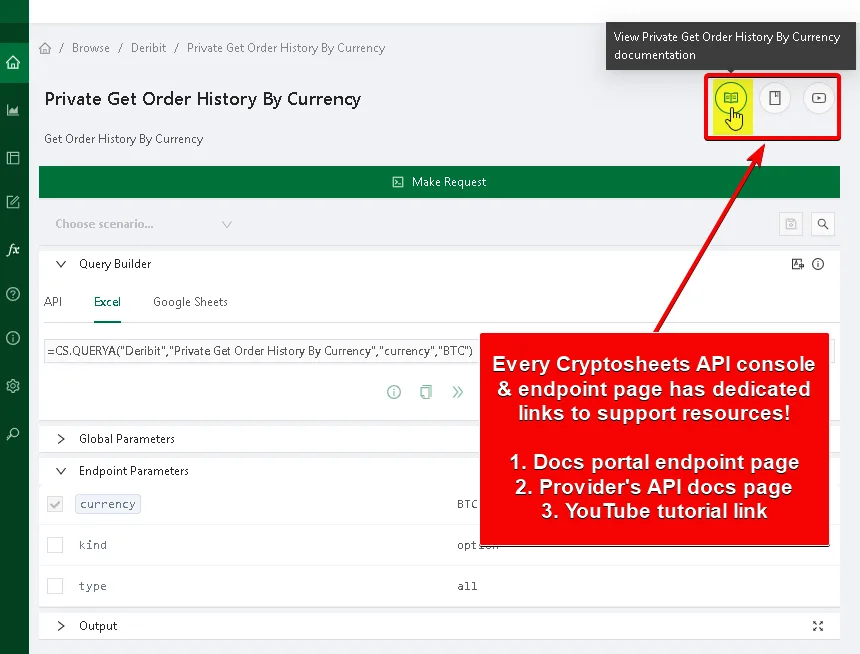Toggle the currency parameter checkbox
860x654 pixels.
click(55, 504)
